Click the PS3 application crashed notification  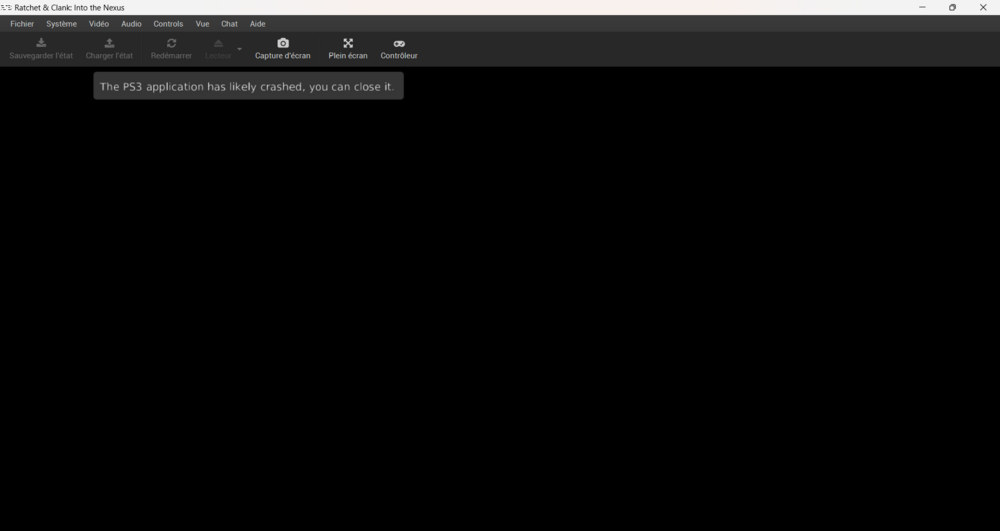(x=248, y=86)
